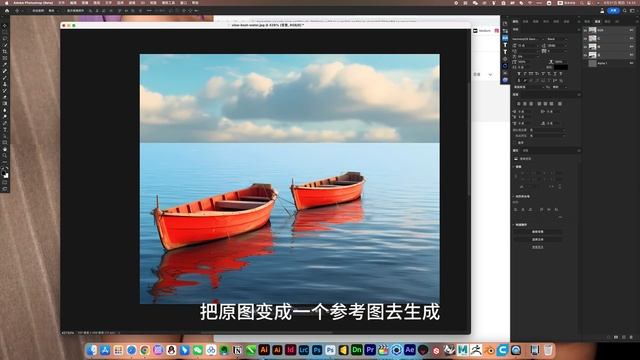Open the 增效工具 menu

click(169, 2)
